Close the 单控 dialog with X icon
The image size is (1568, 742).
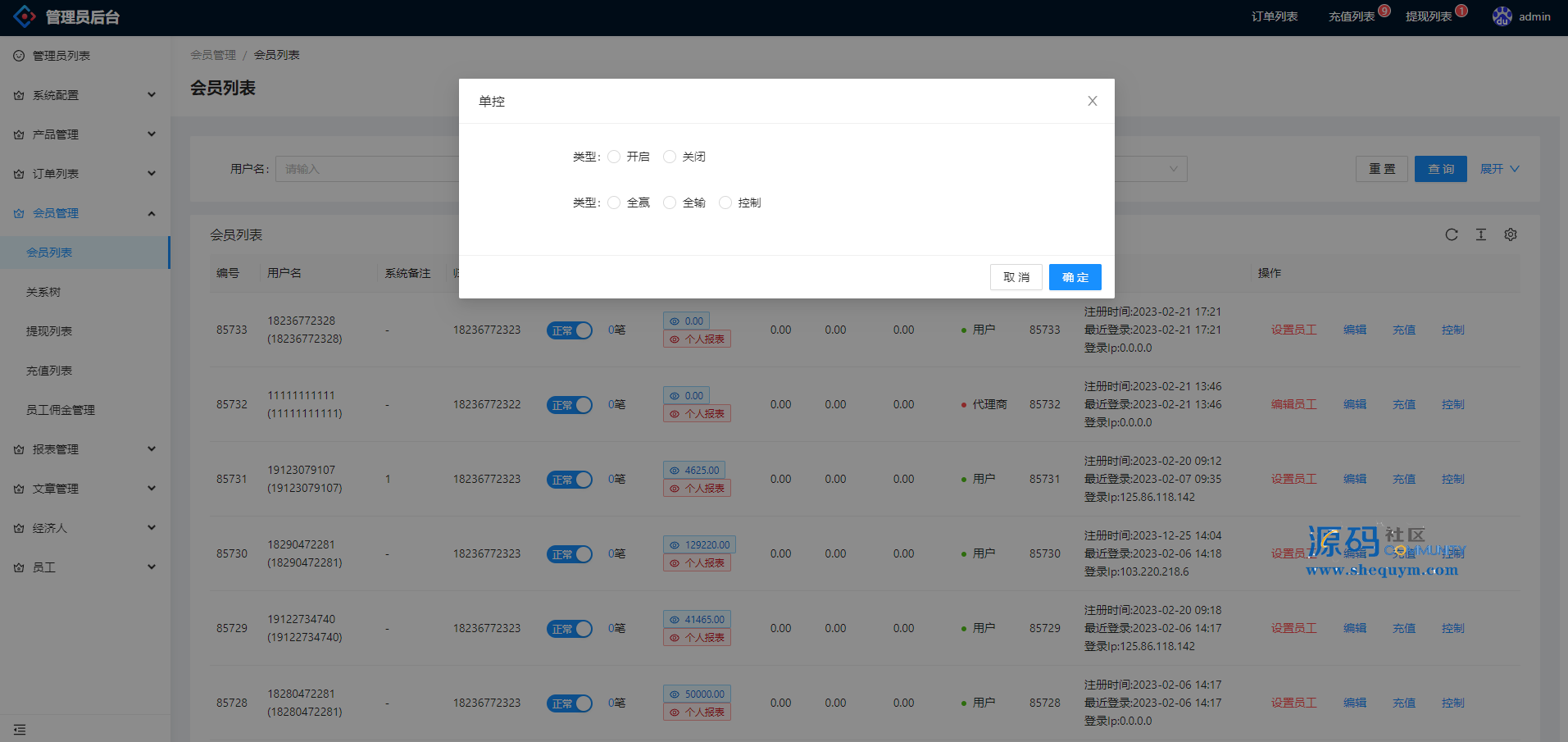[1092, 101]
